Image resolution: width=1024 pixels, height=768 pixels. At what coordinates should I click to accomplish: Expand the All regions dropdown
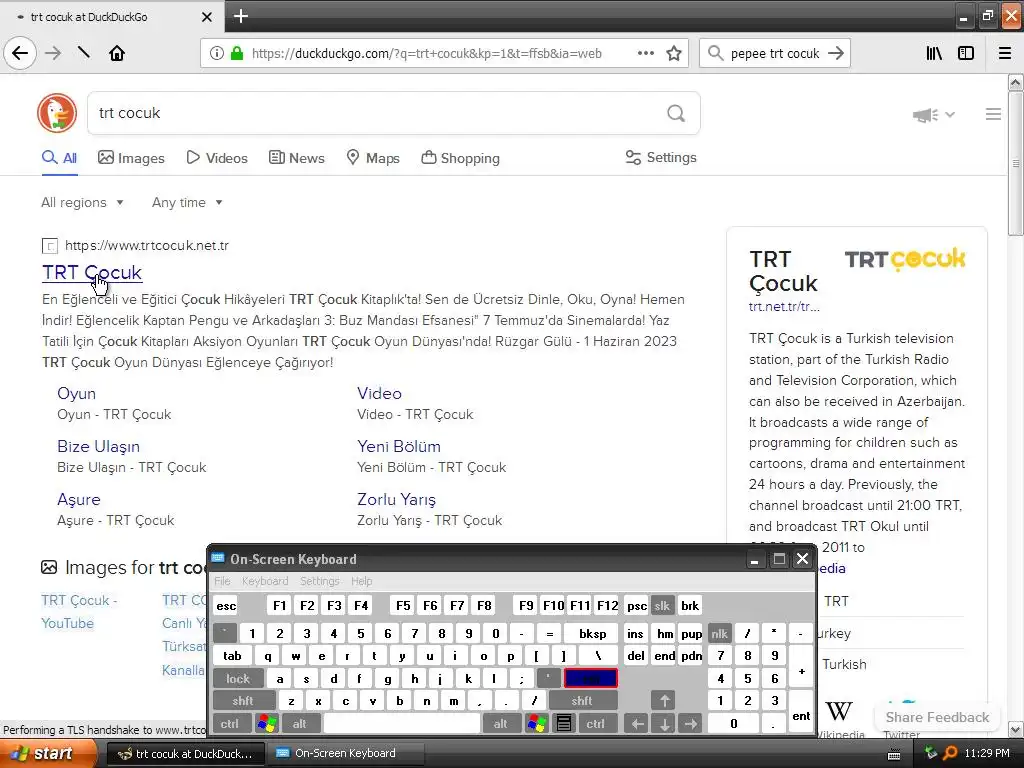tap(82, 202)
